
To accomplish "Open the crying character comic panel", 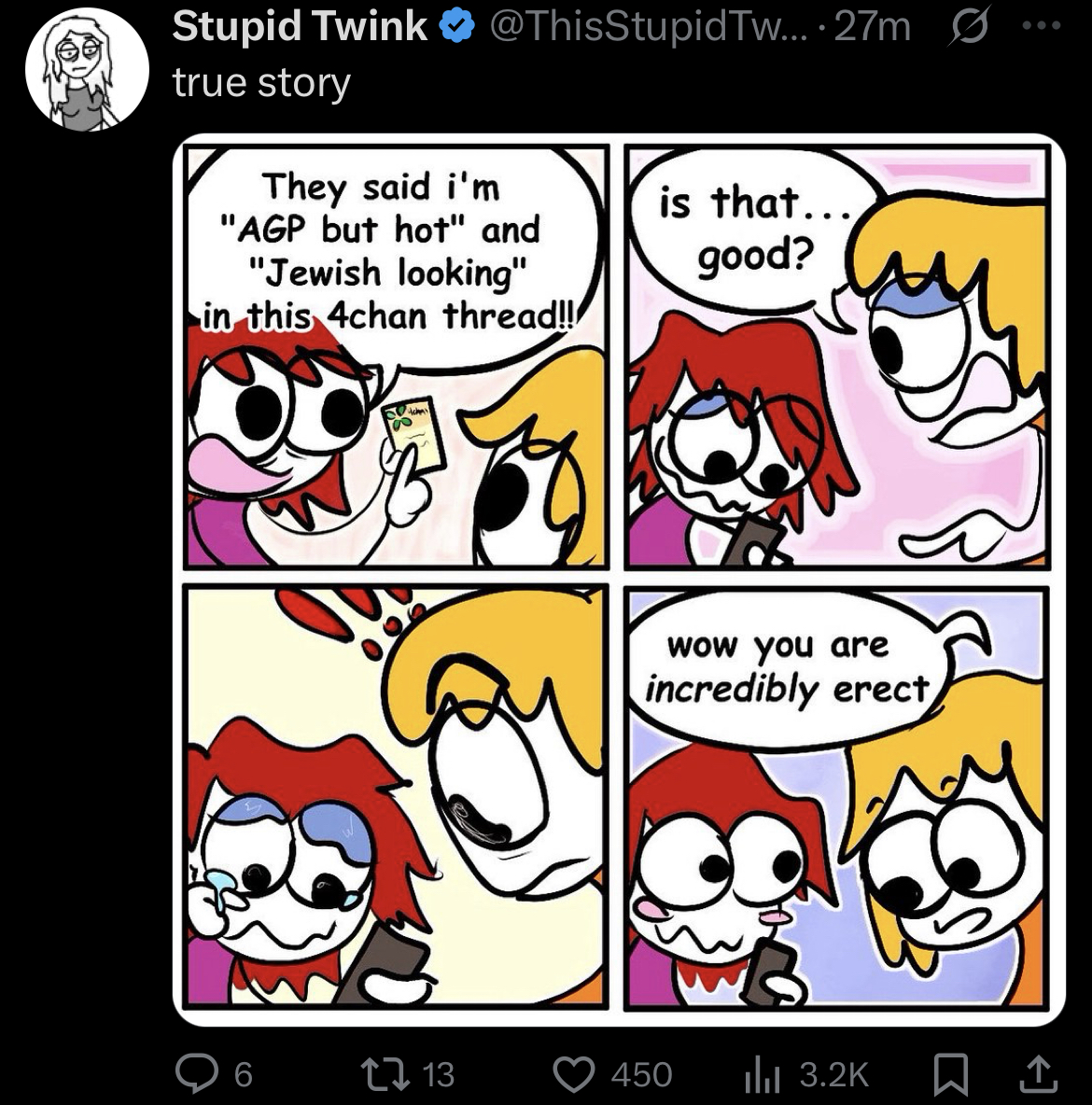I will (x=396, y=798).
